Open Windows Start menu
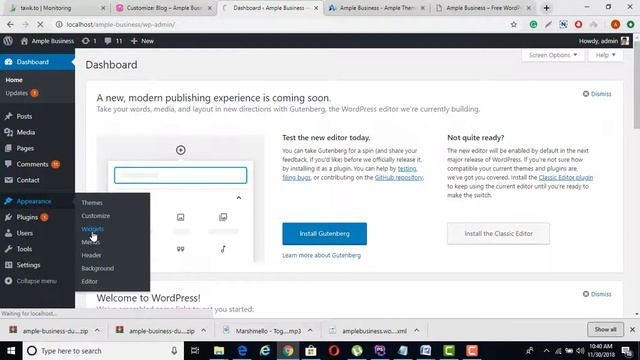640x360 pixels. (11, 351)
